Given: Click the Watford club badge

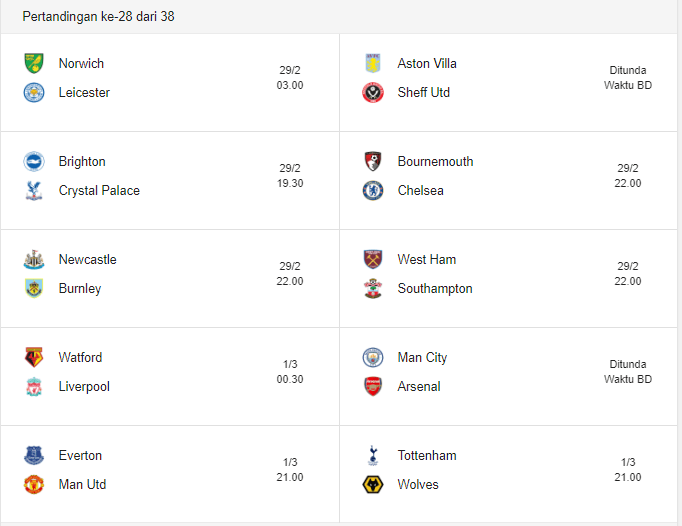Looking at the screenshot, I should tap(35, 357).
